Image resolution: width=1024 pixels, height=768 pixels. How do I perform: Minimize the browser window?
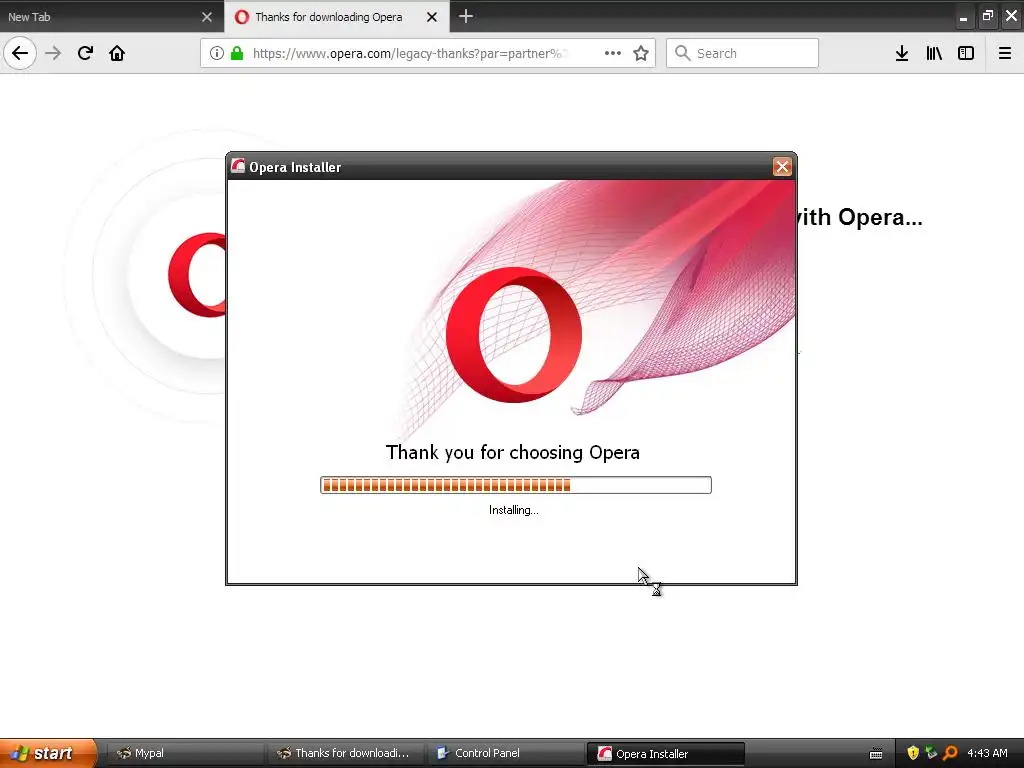click(x=963, y=17)
